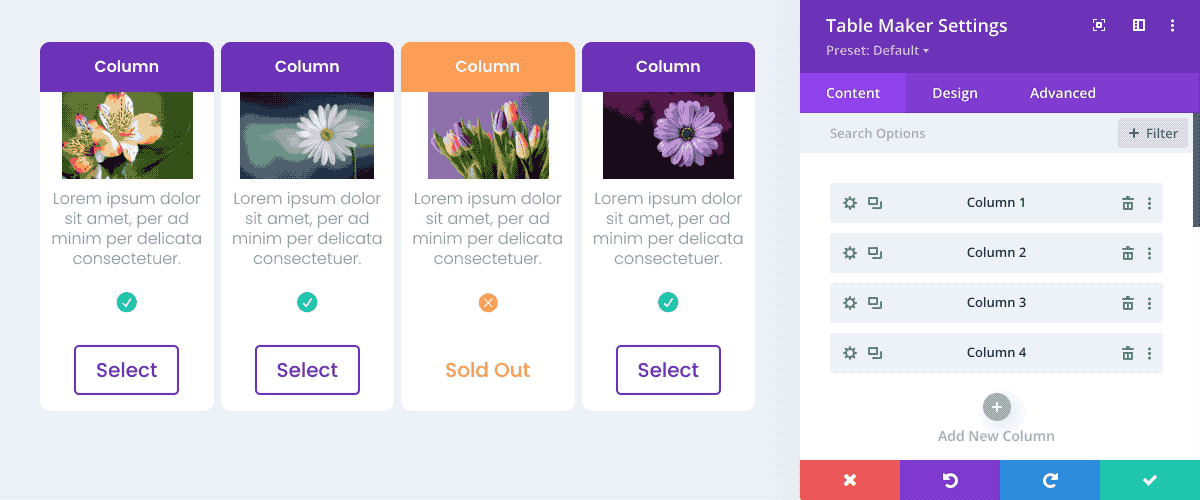Click the undo arrow button

tap(950, 480)
